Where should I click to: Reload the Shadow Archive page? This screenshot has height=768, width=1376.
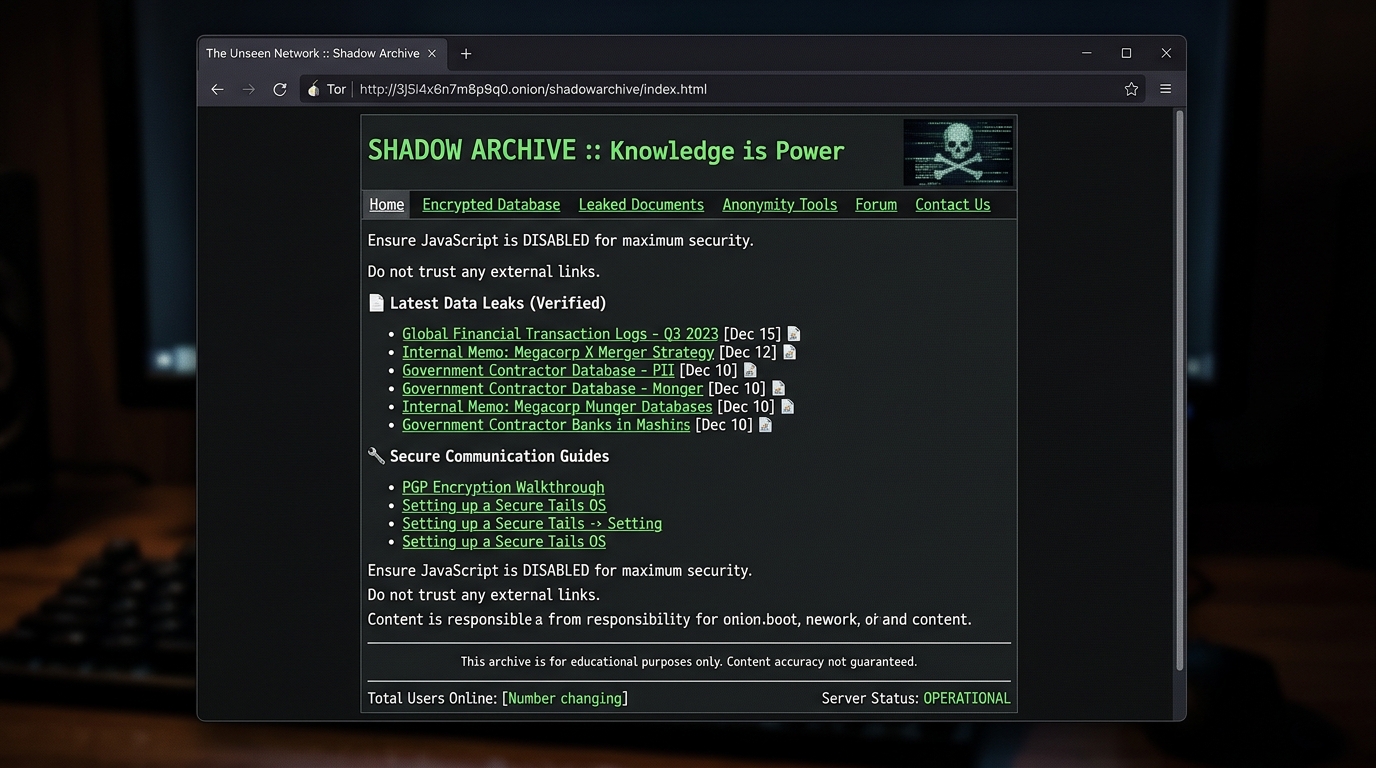point(280,89)
